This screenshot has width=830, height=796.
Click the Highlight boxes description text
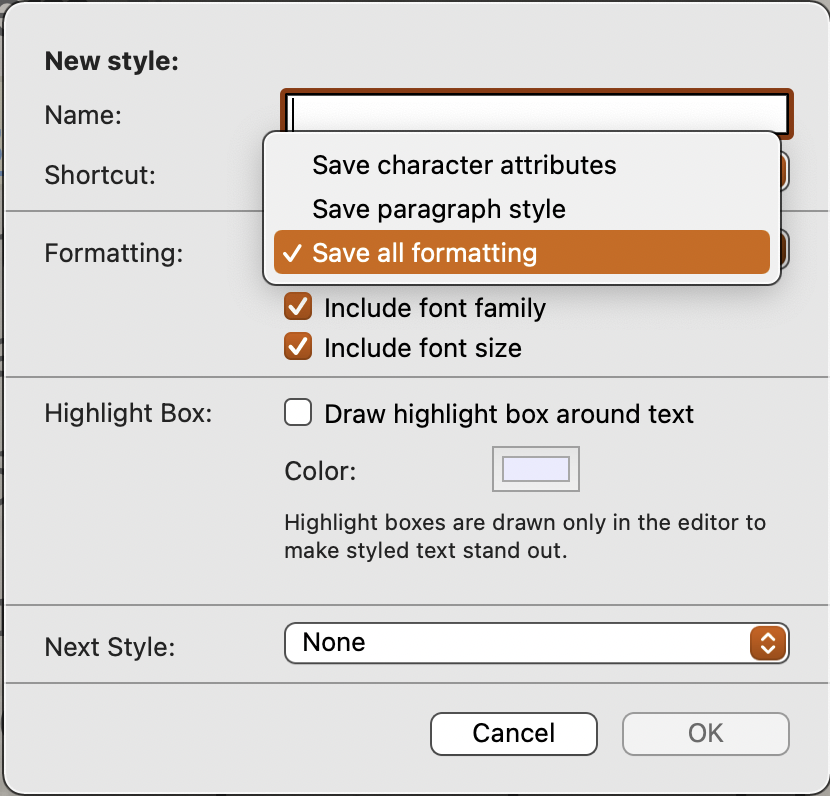525,536
